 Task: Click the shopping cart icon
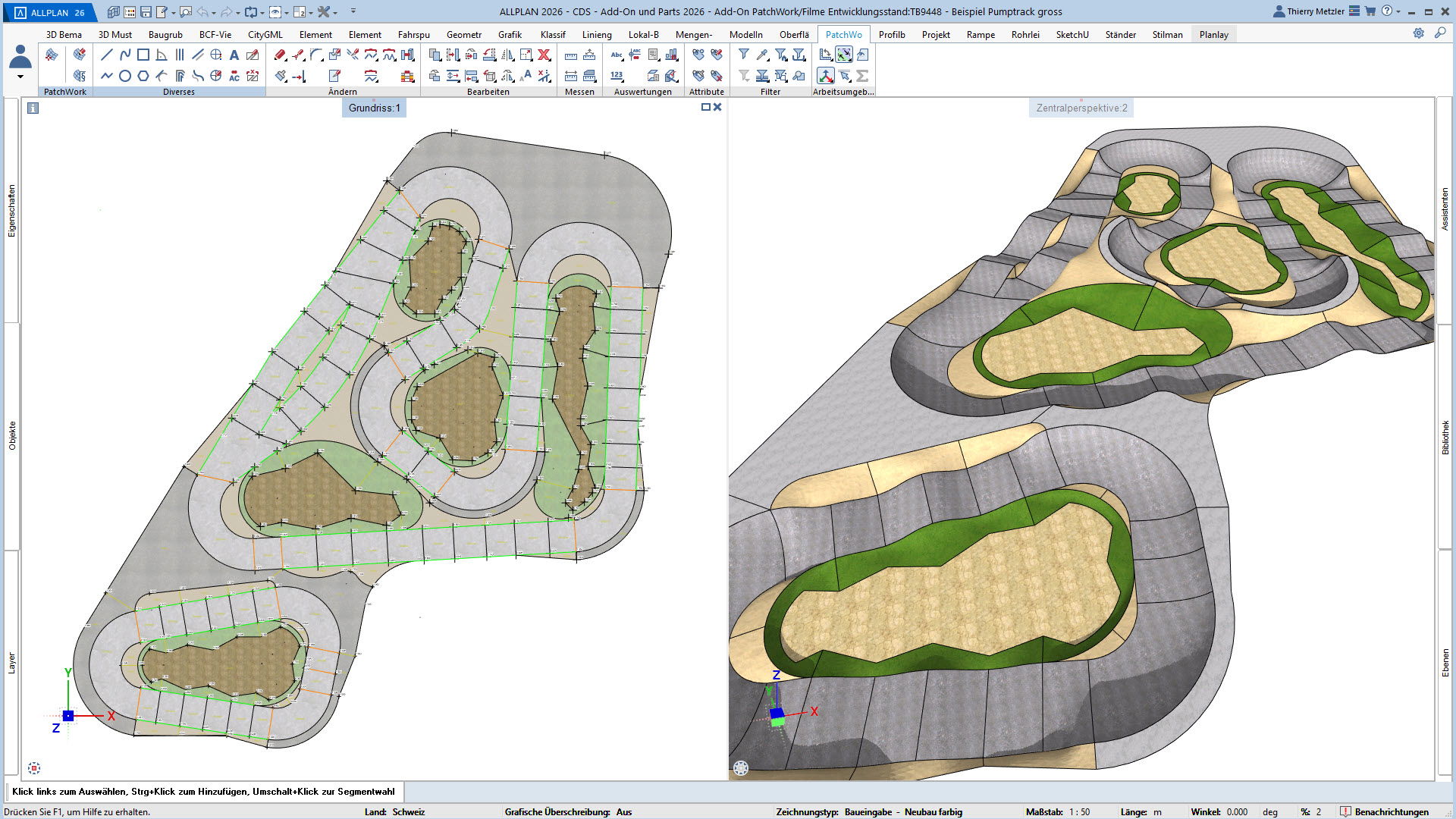(x=1370, y=11)
